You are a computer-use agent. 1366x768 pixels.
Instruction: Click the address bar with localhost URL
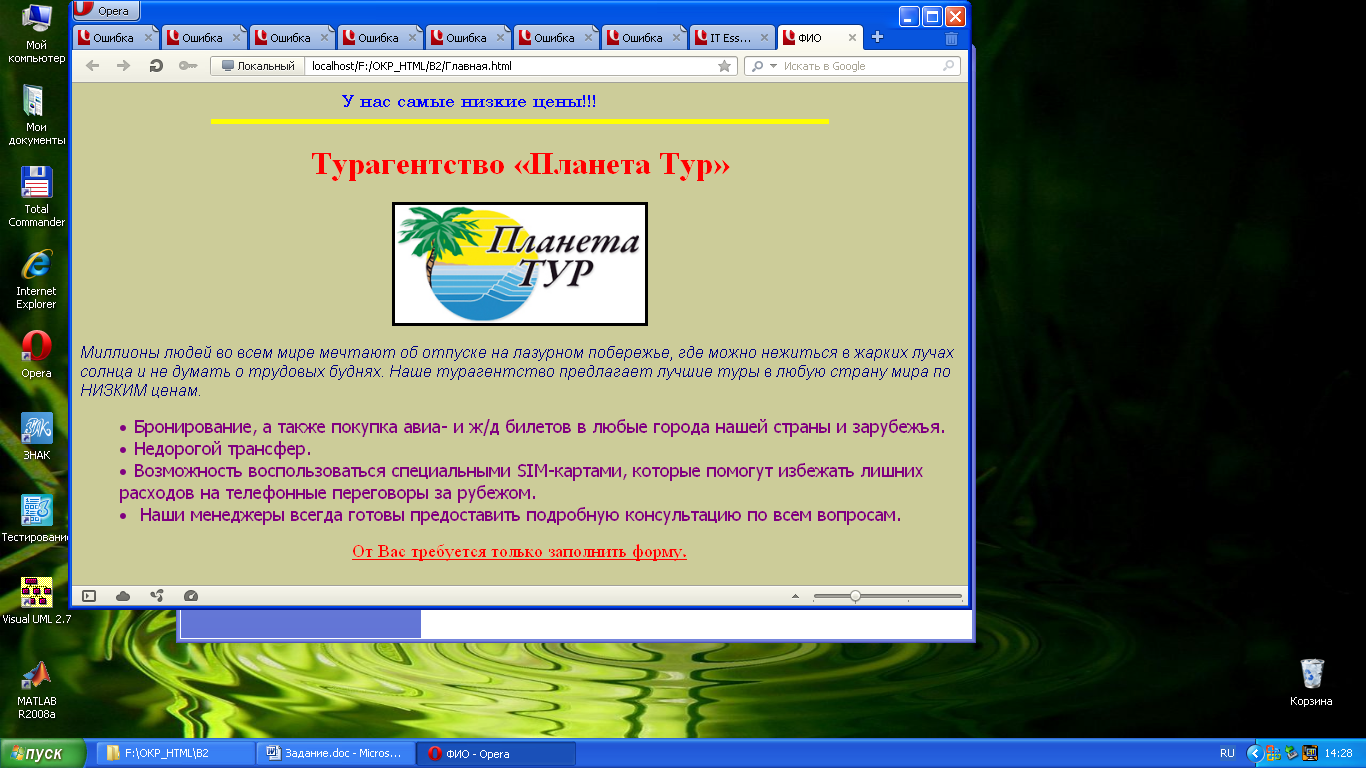(x=512, y=66)
